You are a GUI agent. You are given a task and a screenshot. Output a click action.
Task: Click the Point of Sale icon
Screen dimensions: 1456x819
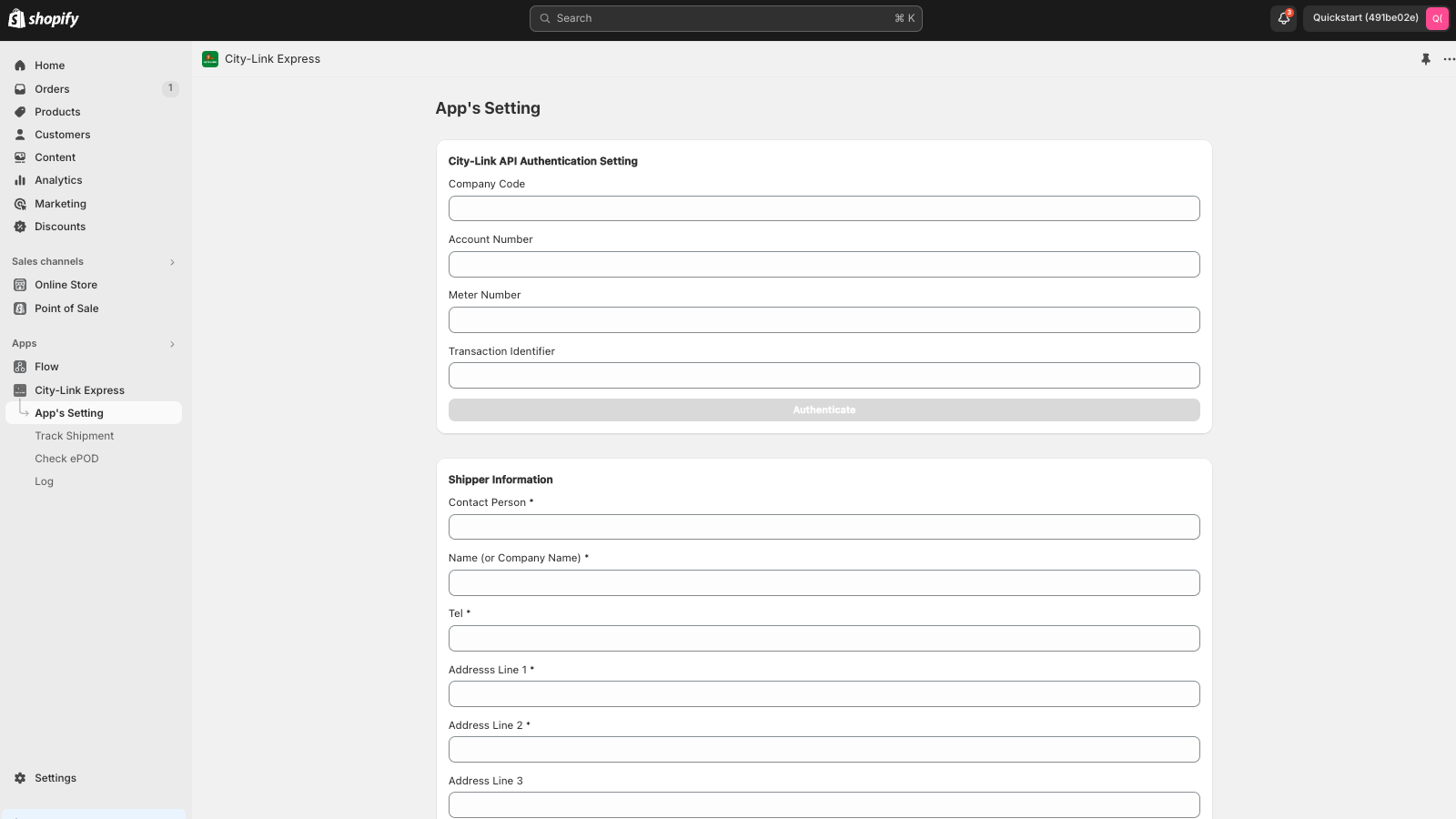(20, 308)
